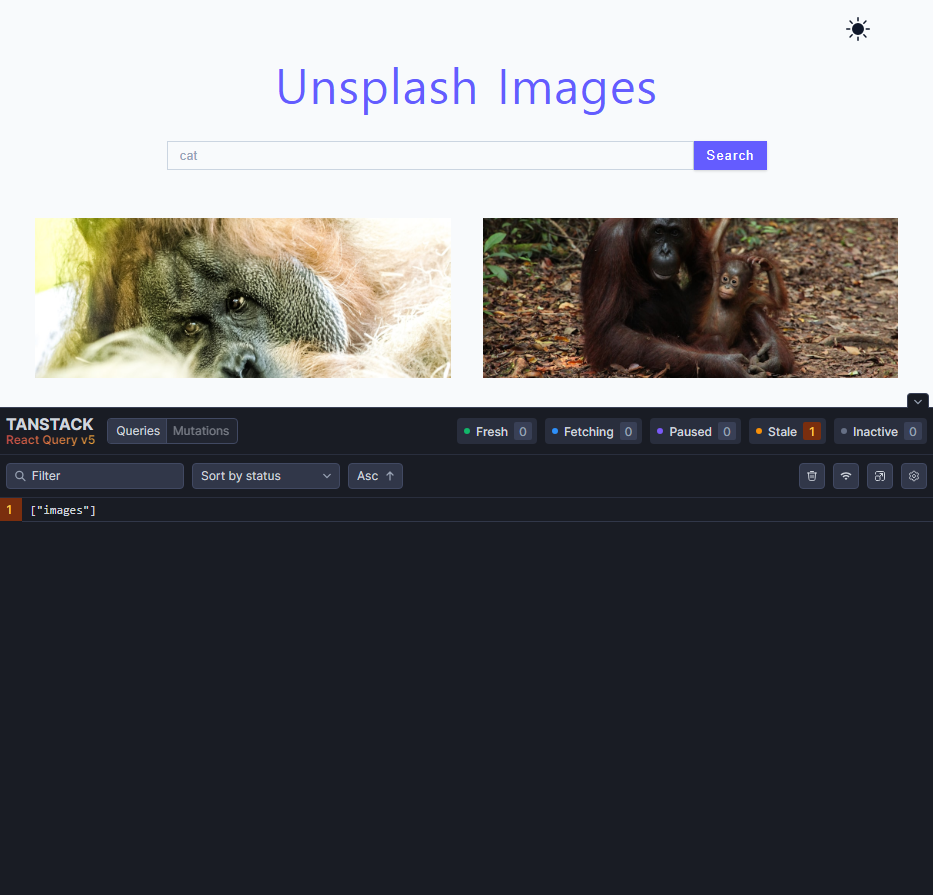
Task: Switch to the Mutations tab
Action: click(201, 431)
